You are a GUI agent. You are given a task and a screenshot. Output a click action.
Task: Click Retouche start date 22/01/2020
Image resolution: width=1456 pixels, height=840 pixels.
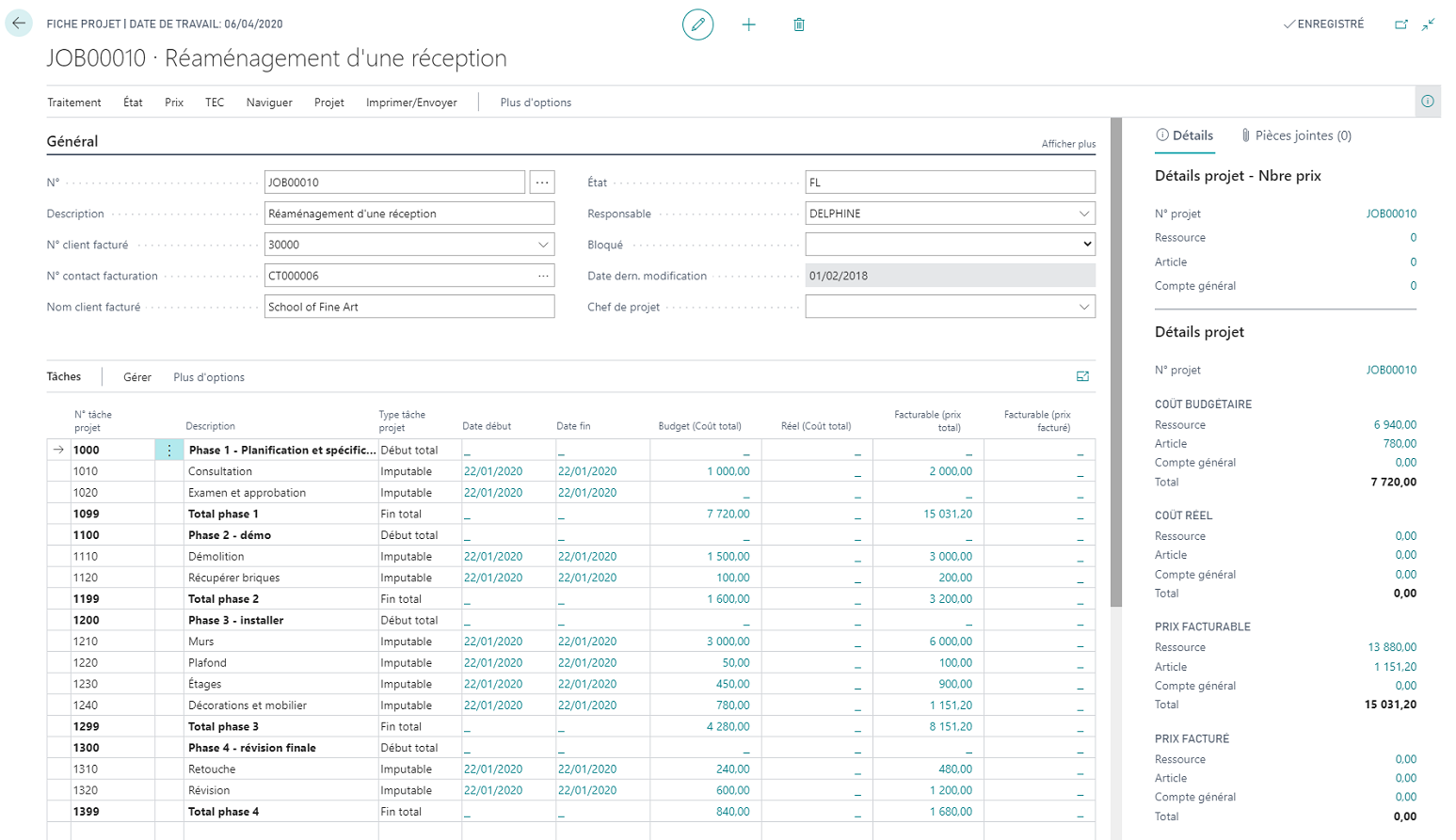coord(493,769)
